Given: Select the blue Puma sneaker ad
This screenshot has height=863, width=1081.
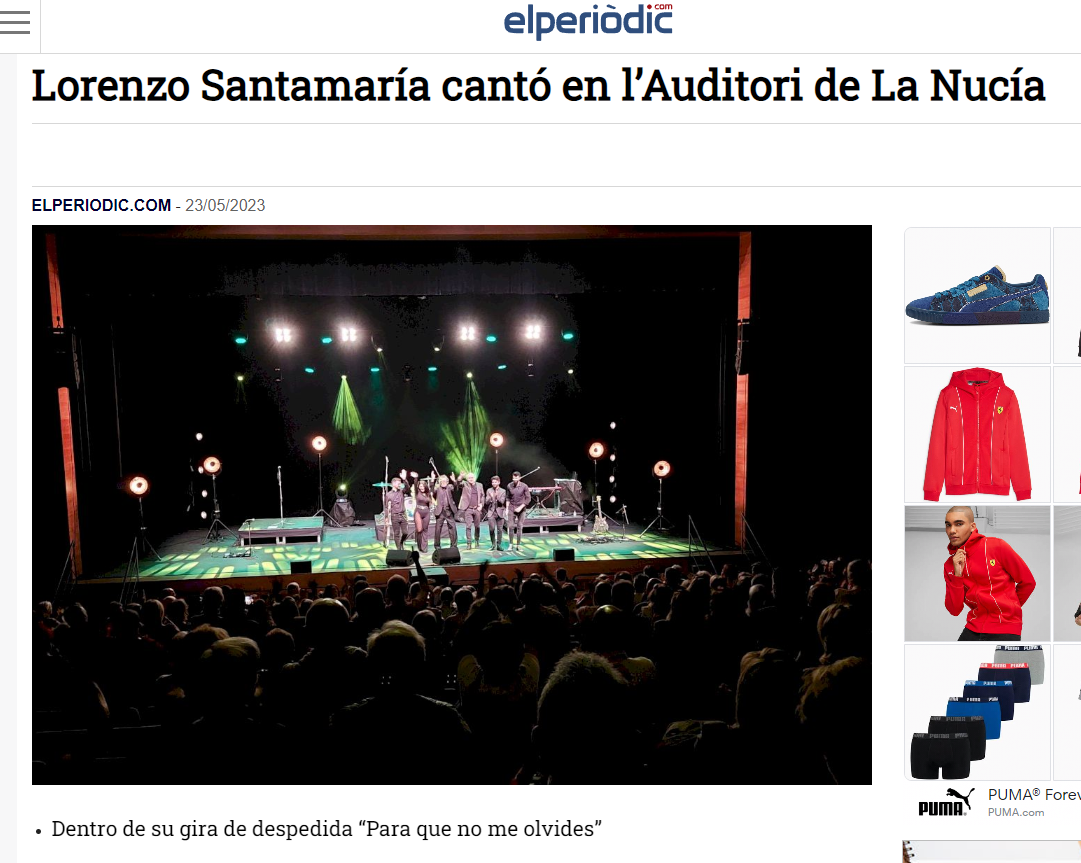Looking at the screenshot, I should (x=978, y=295).
